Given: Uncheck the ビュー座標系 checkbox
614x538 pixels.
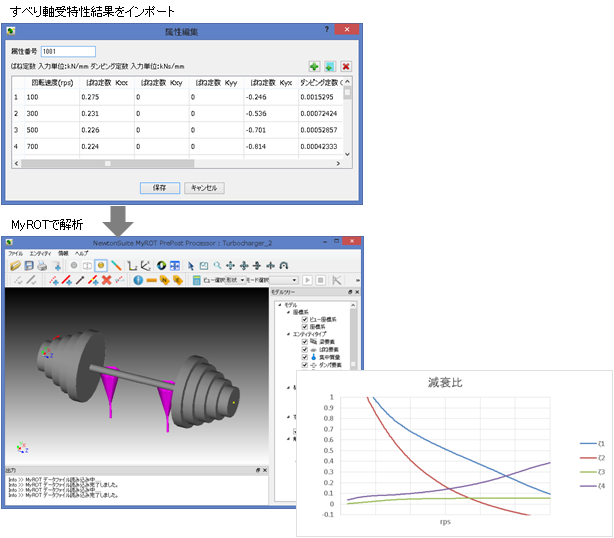Looking at the screenshot, I should tap(304, 320).
